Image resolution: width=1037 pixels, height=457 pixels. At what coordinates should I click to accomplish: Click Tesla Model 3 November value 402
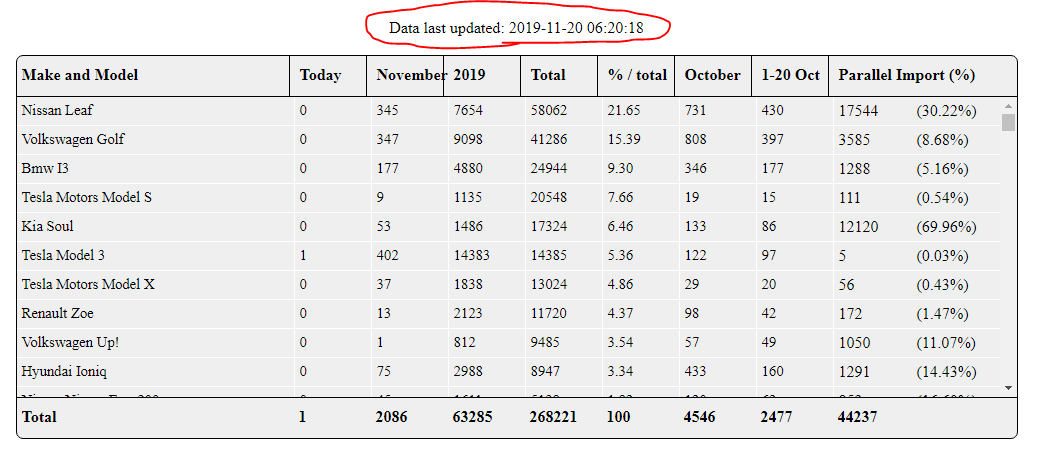point(387,255)
